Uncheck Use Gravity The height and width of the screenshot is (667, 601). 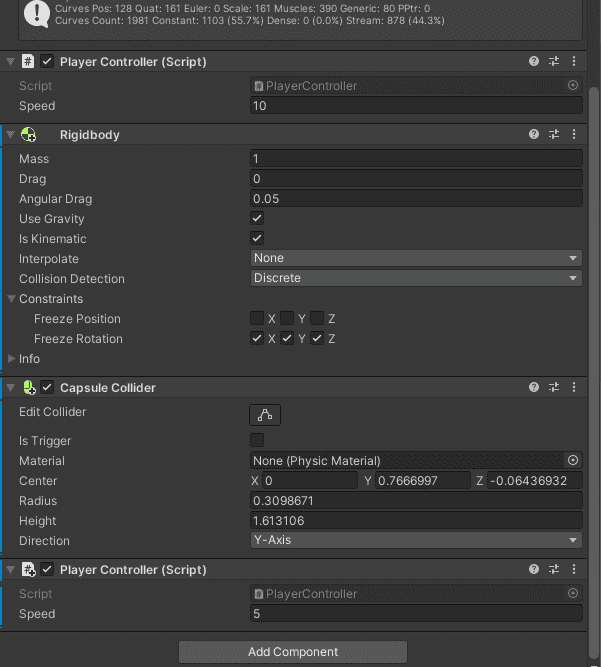point(257,218)
